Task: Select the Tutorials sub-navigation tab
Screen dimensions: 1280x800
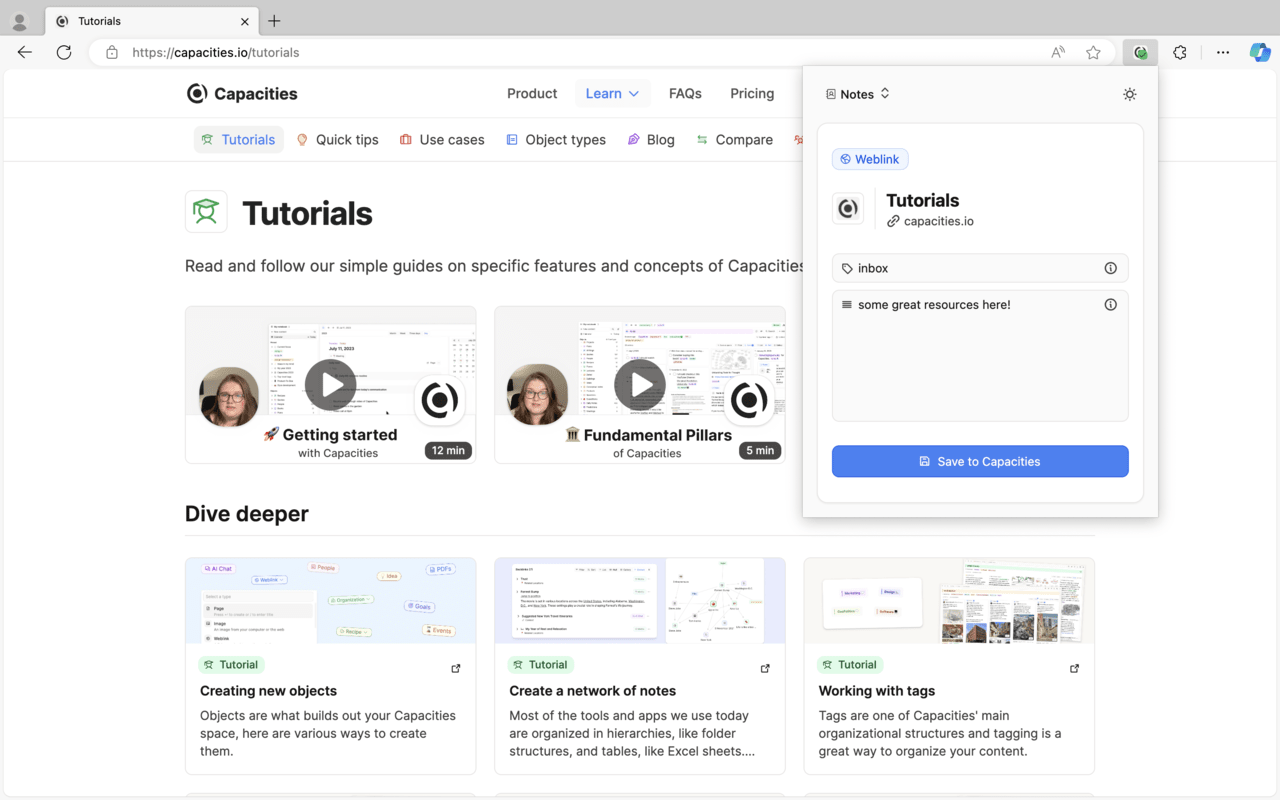Action: [x=238, y=140]
